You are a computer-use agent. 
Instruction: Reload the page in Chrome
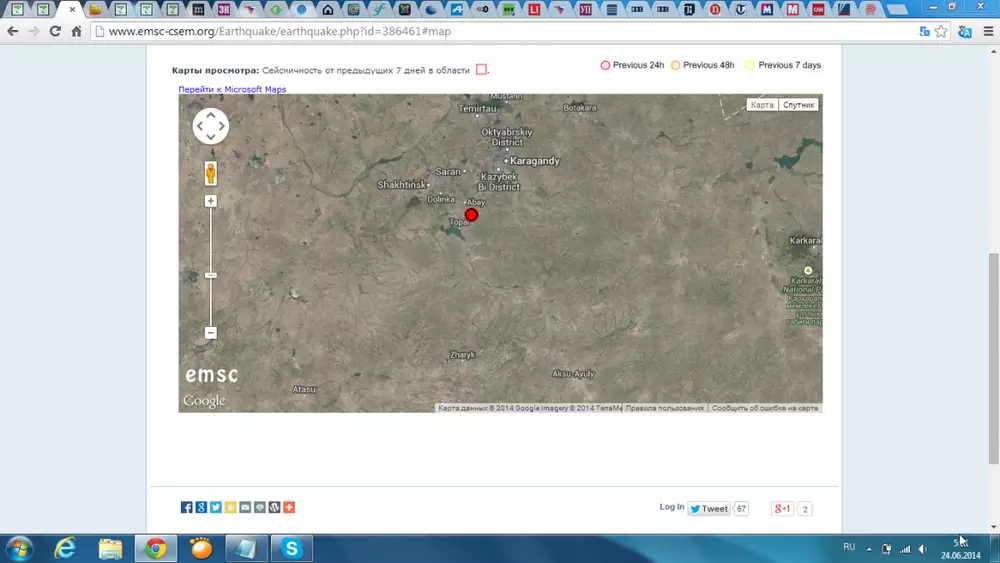pyautogui.click(x=55, y=31)
